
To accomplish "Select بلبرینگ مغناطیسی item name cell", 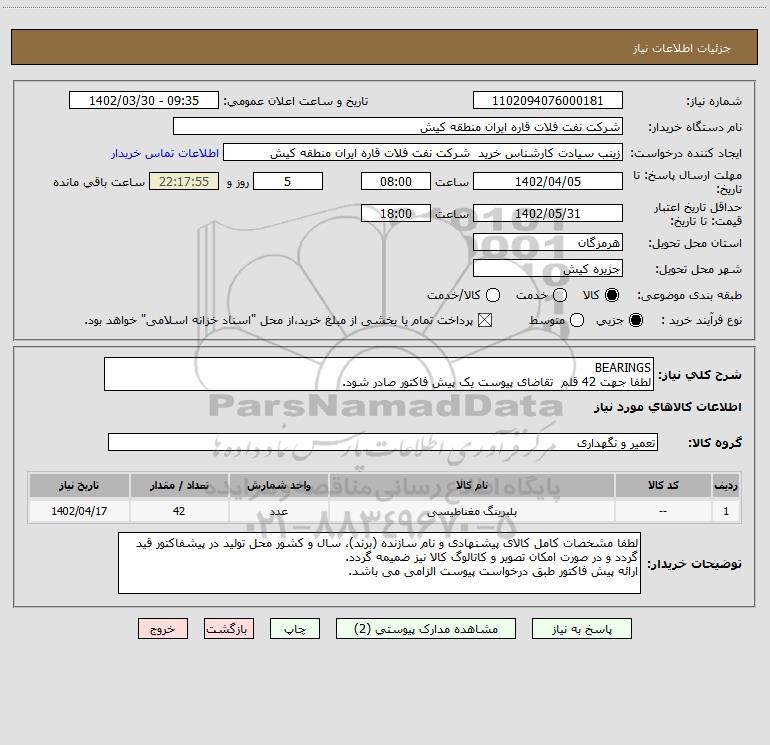I will (472, 511).
